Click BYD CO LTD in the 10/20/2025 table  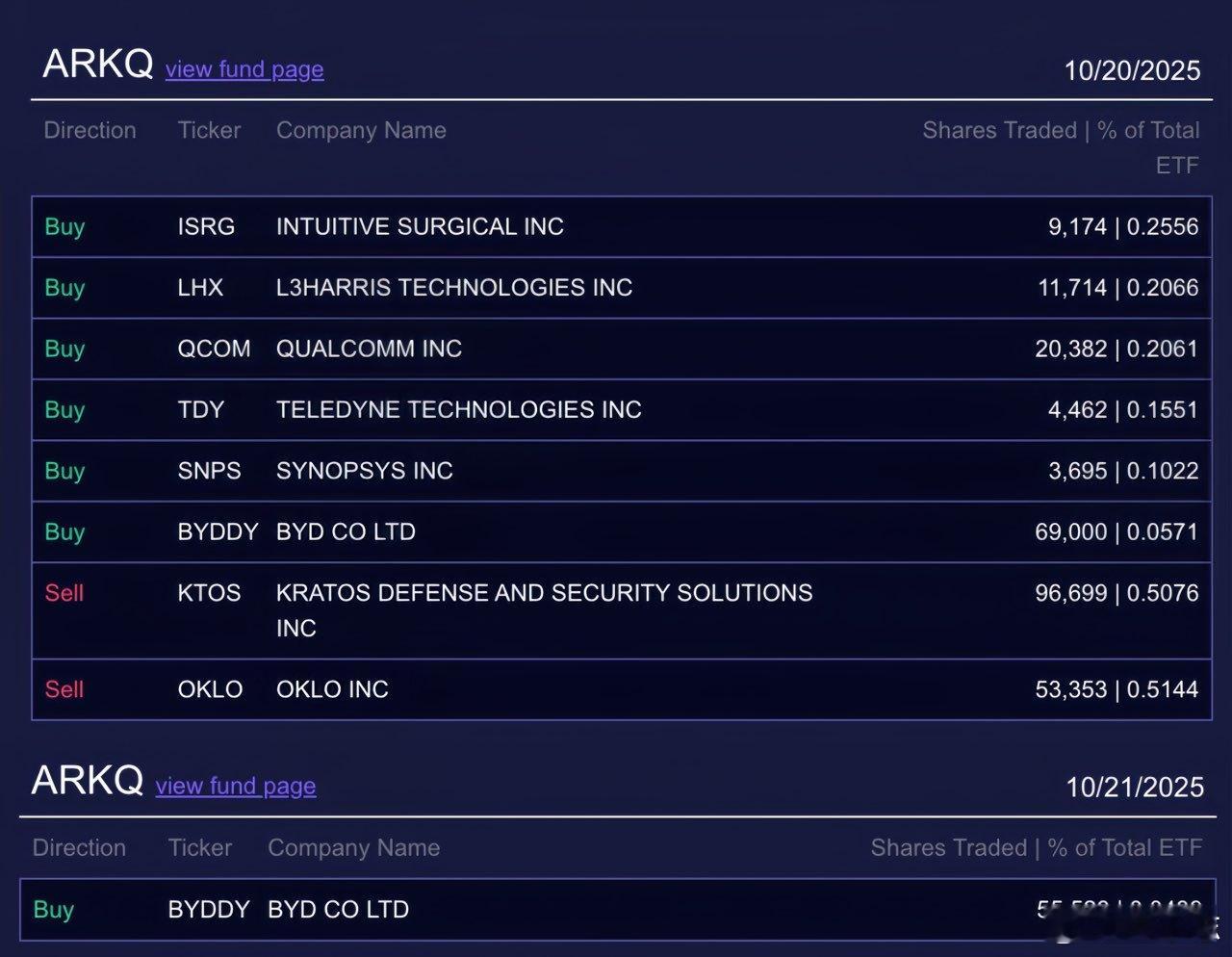coord(346,531)
